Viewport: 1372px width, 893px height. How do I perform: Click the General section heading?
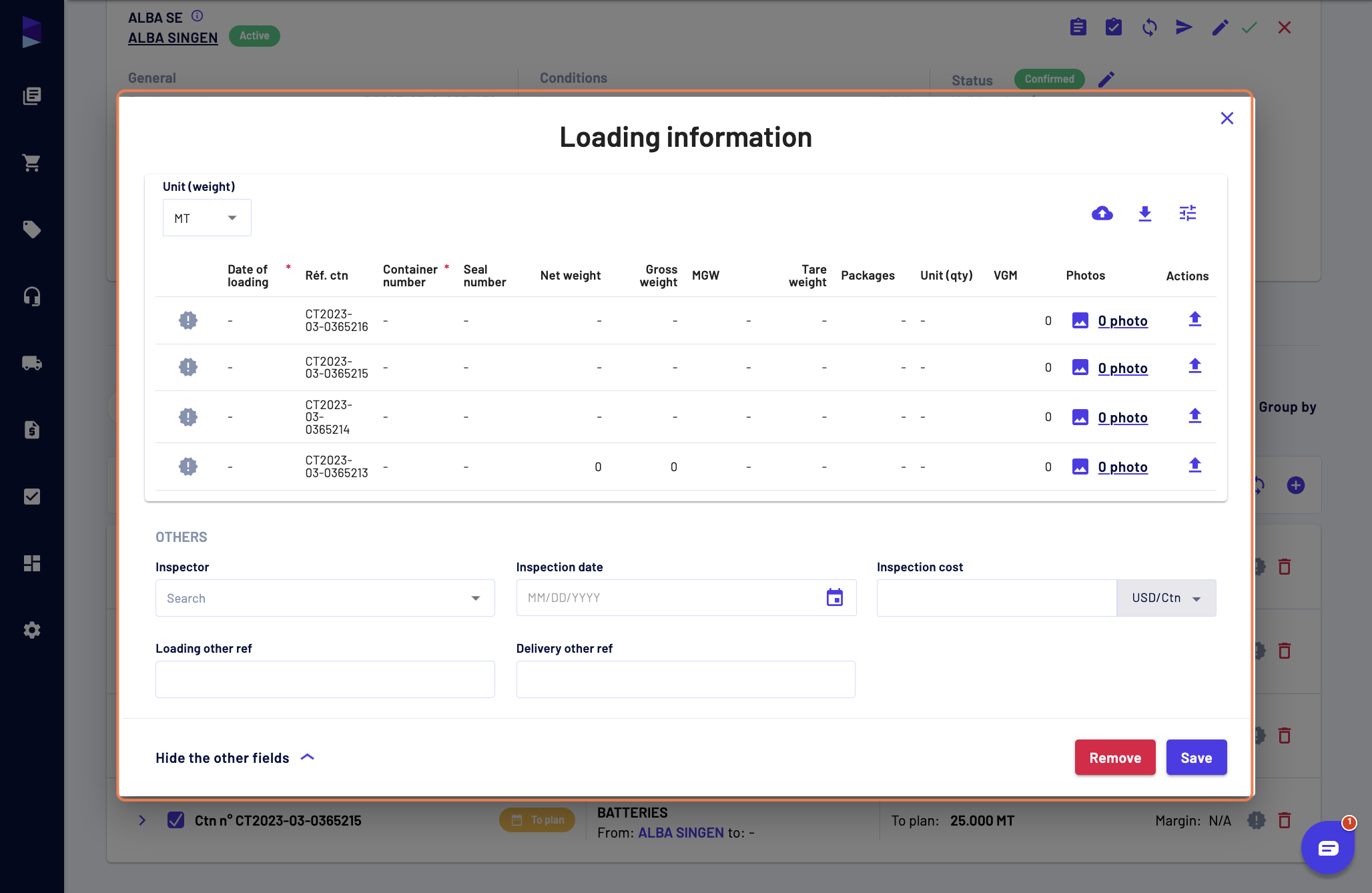pyautogui.click(x=152, y=78)
